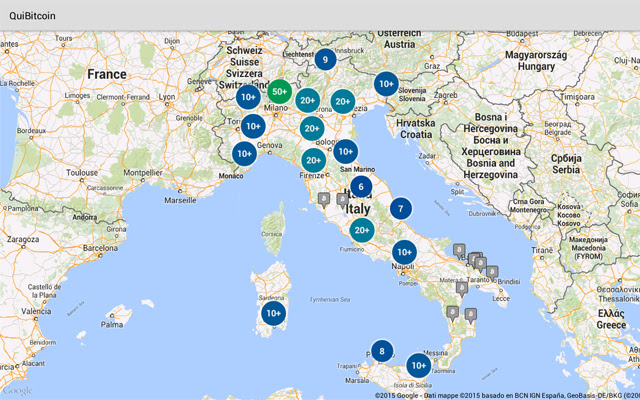Click the Google logo on the map
This screenshot has height=400, width=640.
pos(18,391)
